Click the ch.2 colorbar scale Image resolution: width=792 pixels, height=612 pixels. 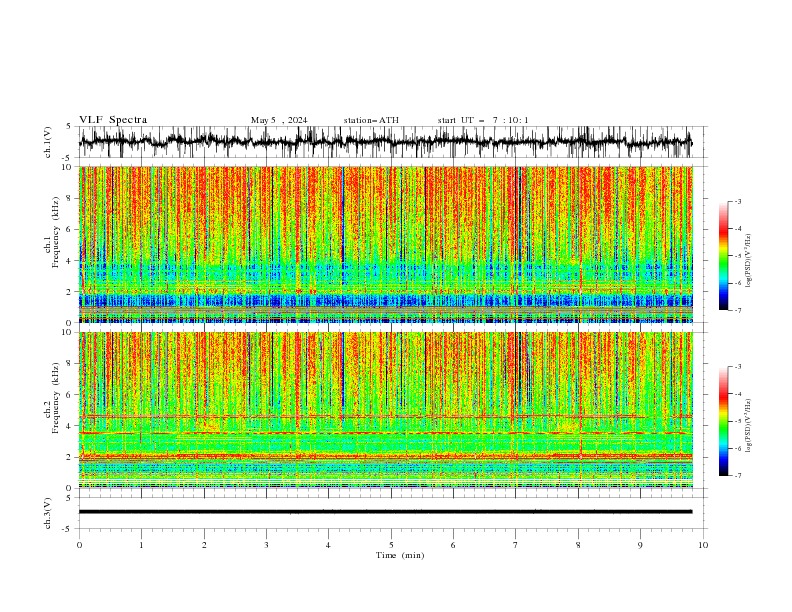tap(723, 421)
